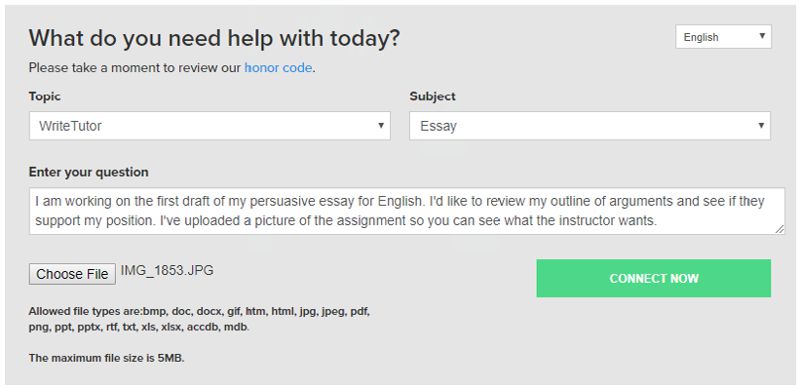The height and width of the screenshot is (389, 800).
Task: Open the English language selector
Action: (x=723, y=37)
